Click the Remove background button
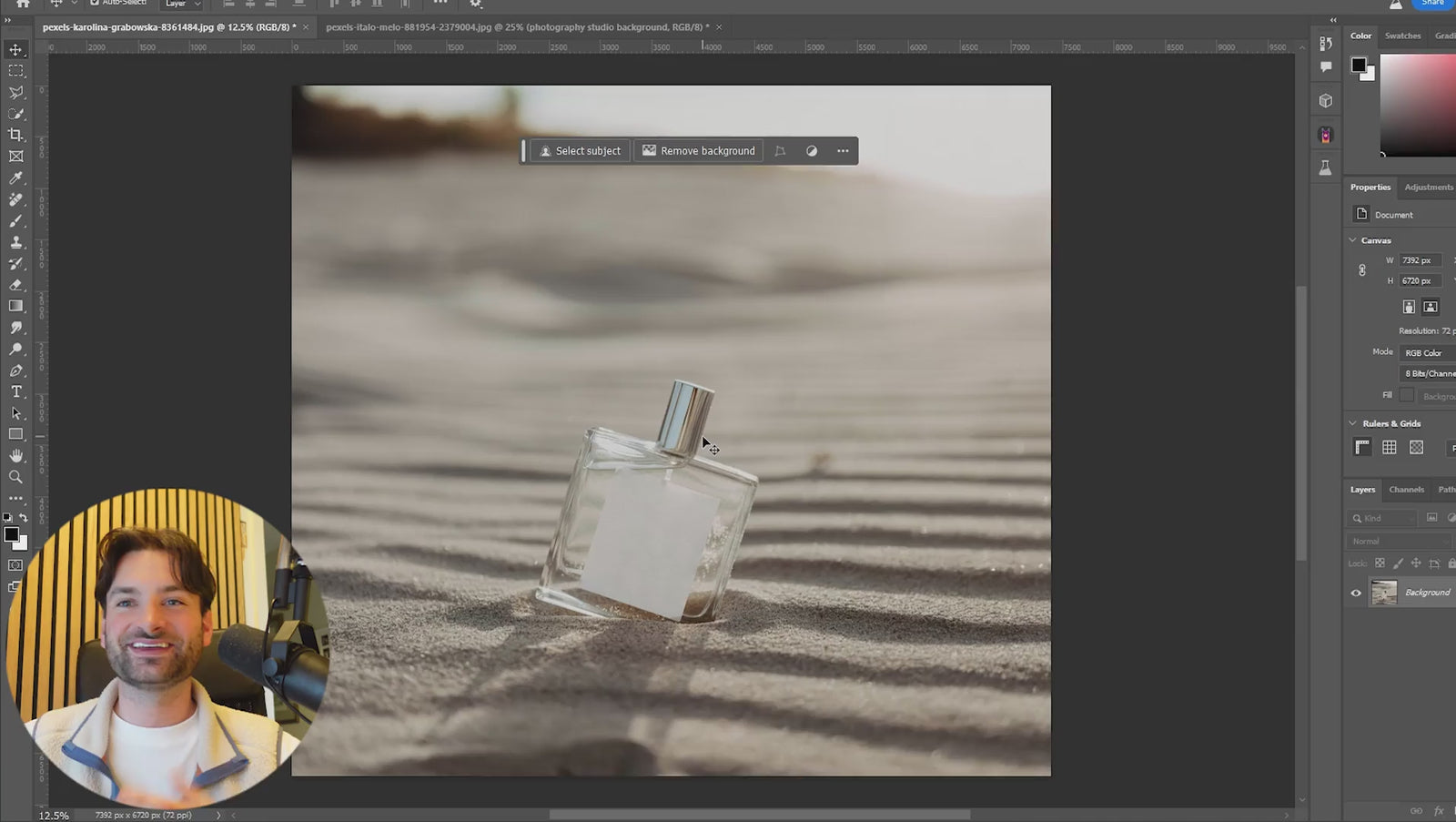Image resolution: width=1456 pixels, height=822 pixels. (x=698, y=150)
